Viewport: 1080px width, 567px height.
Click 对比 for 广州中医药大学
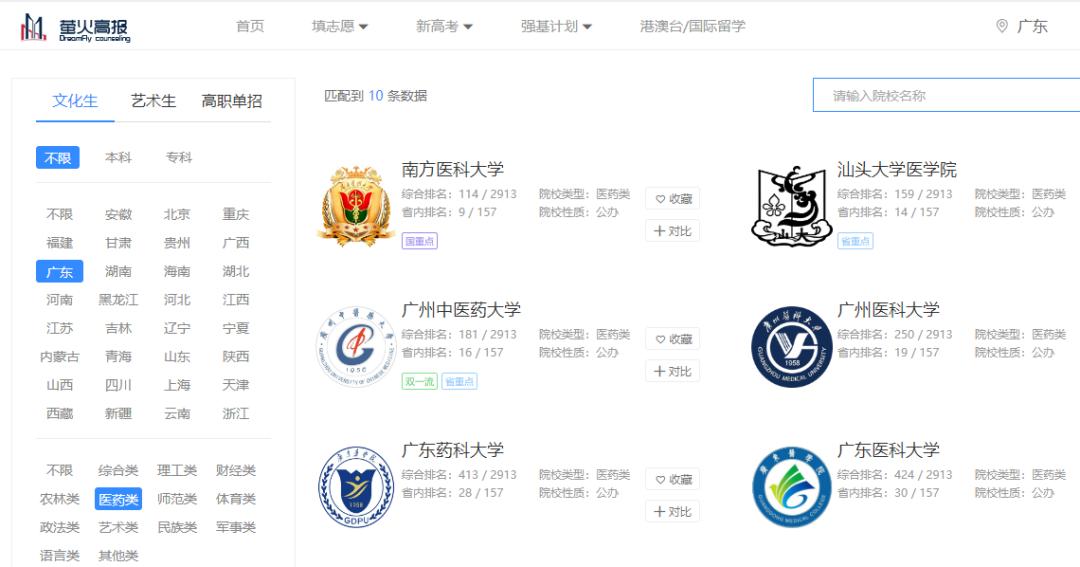pyautogui.click(x=673, y=371)
